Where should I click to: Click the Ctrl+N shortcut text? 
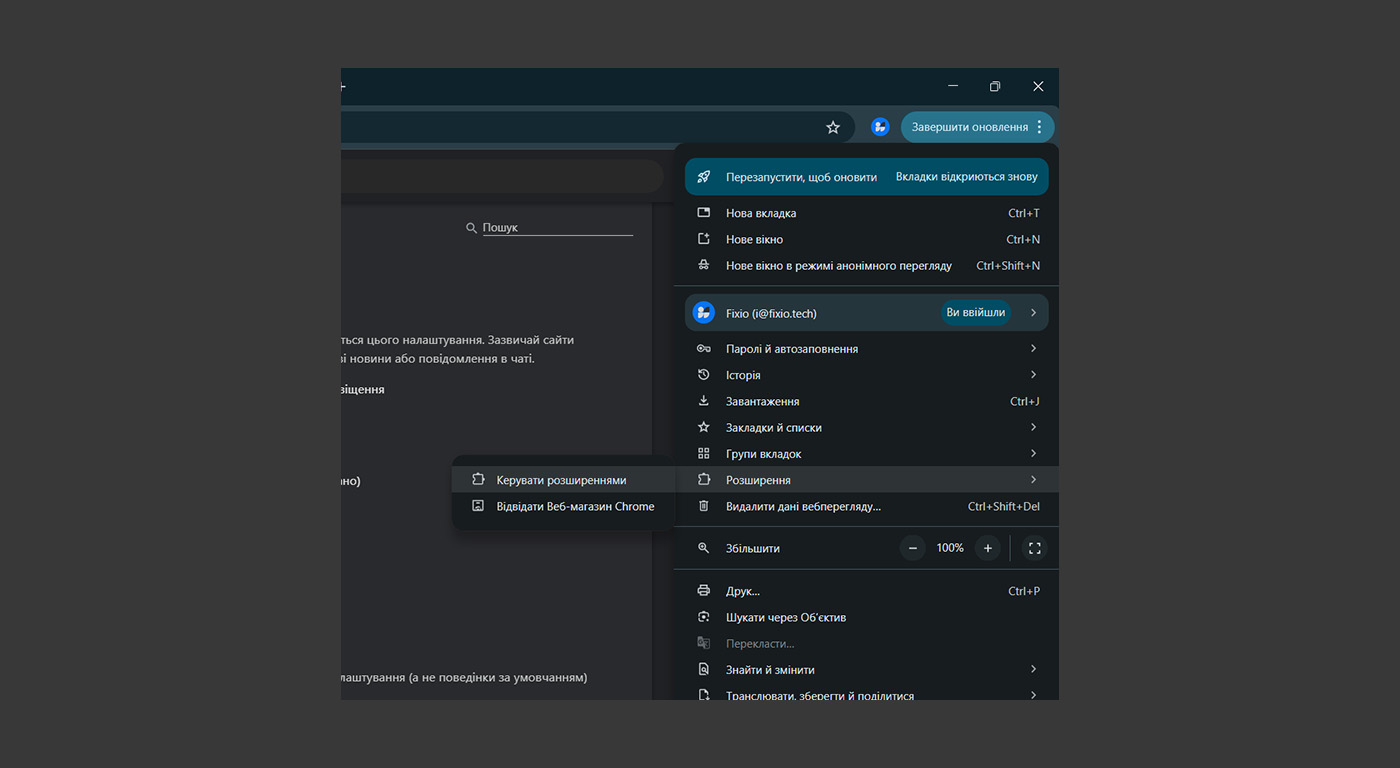click(x=1023, y=239)
